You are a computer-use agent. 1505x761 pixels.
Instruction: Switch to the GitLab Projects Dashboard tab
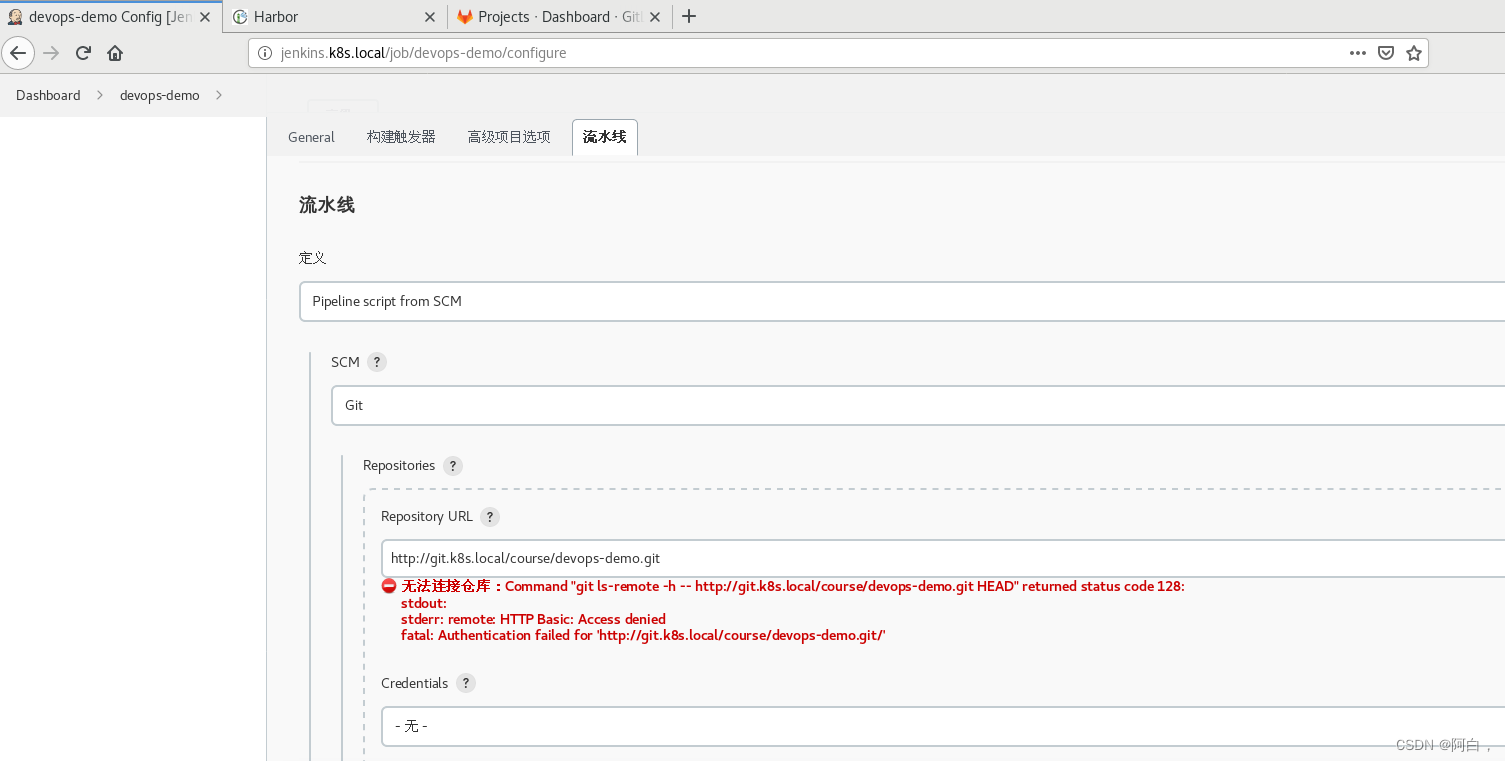(x=560, y=17)
